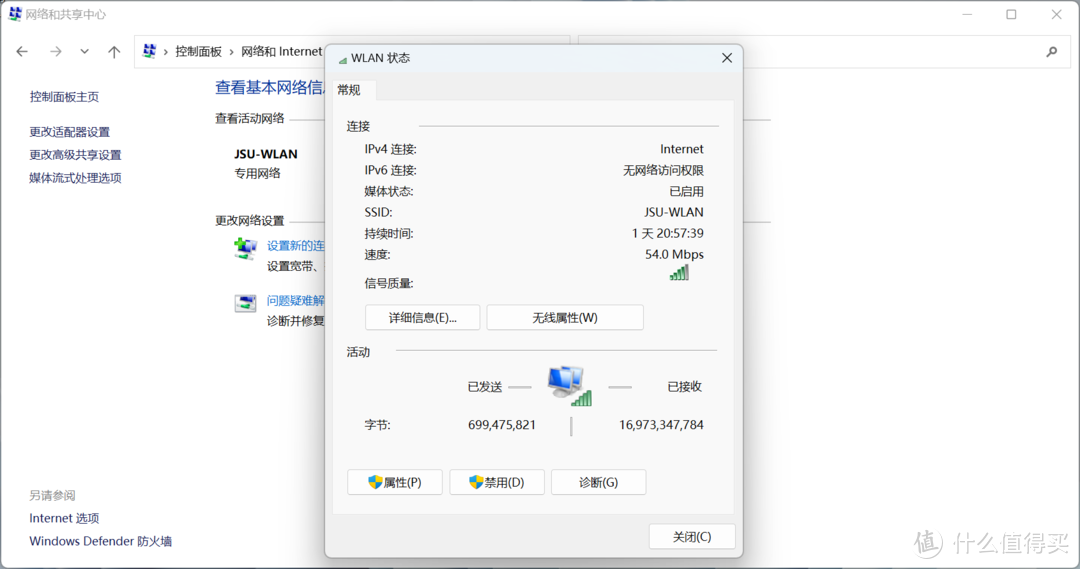Viewport: 1080px width, 569px height.
Task: Minimize the 网络和共享中心 window
Action: (967, 14)
